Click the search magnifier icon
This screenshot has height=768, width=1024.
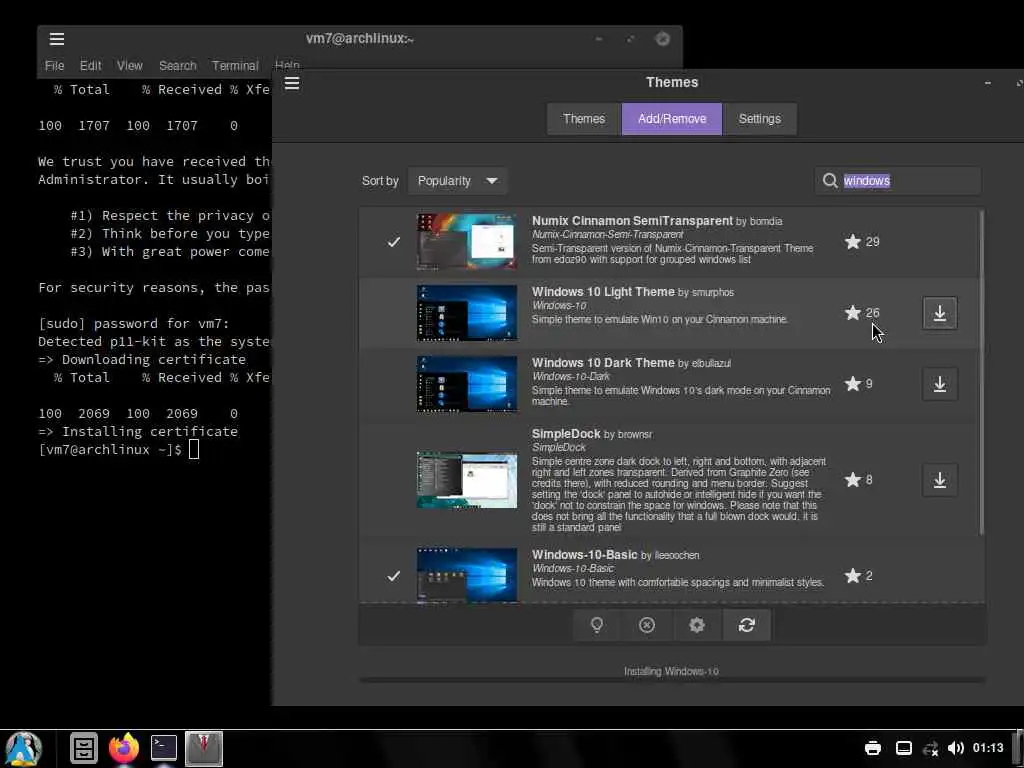tap(830, 181)
